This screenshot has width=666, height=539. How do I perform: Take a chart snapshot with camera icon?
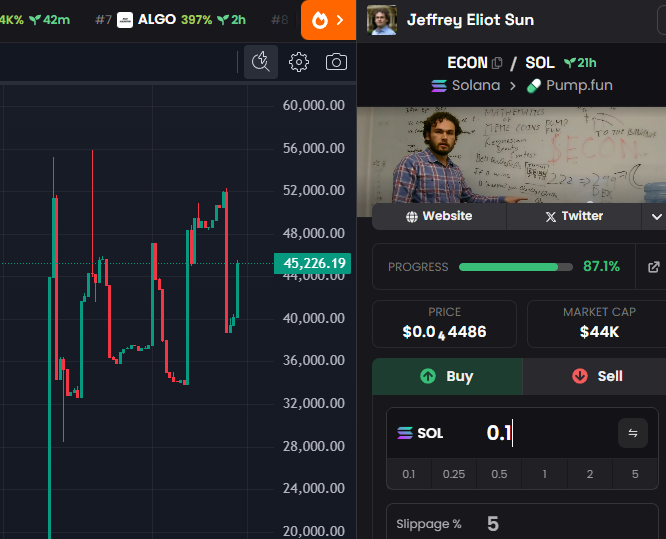point(336,62)
